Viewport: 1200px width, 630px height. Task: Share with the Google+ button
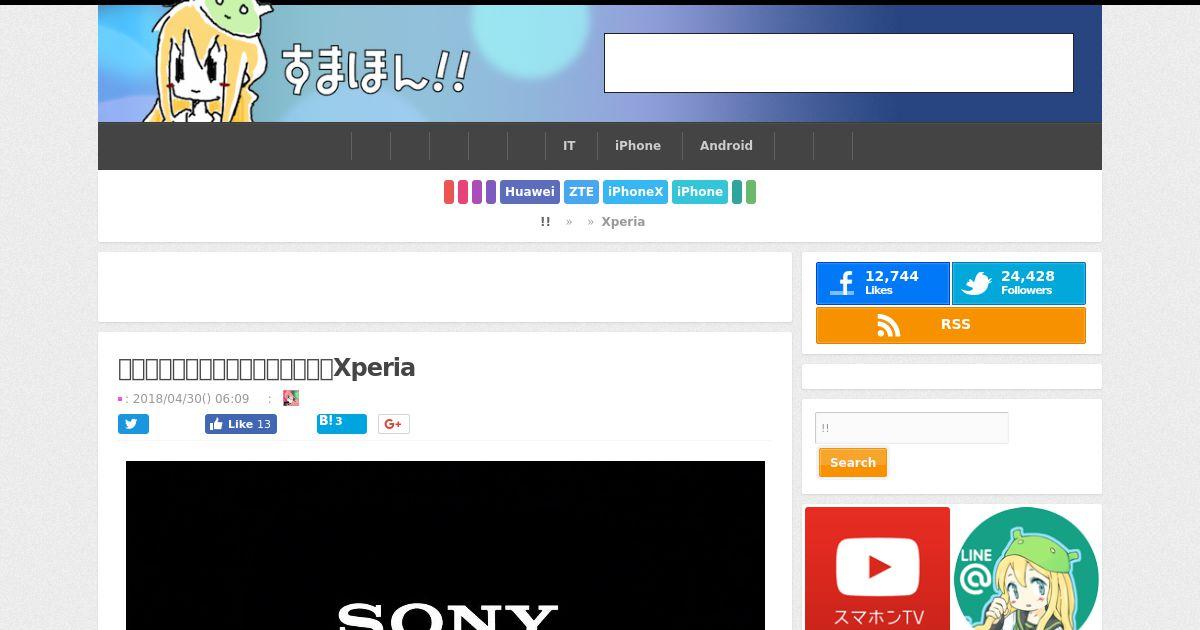tap(394, 424)
